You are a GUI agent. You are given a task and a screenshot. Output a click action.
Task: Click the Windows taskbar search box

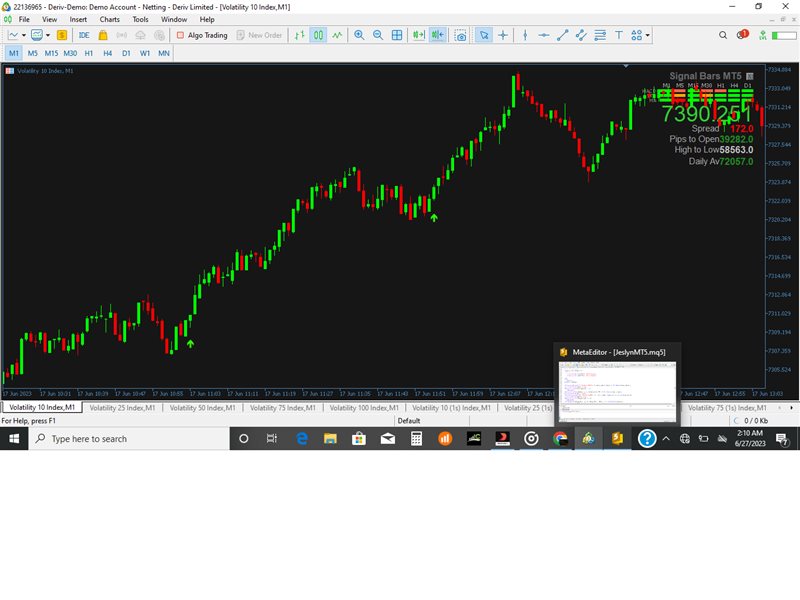pos(129,439)
